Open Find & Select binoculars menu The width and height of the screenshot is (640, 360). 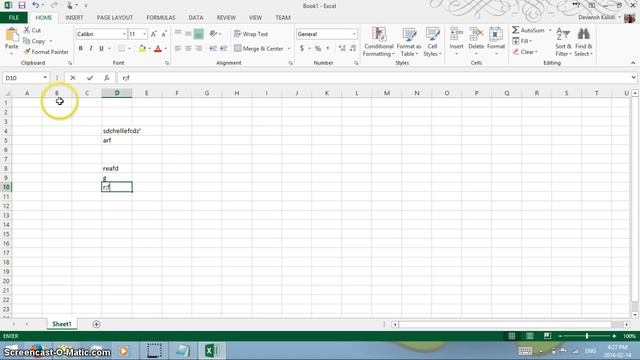tap(583, 42)
